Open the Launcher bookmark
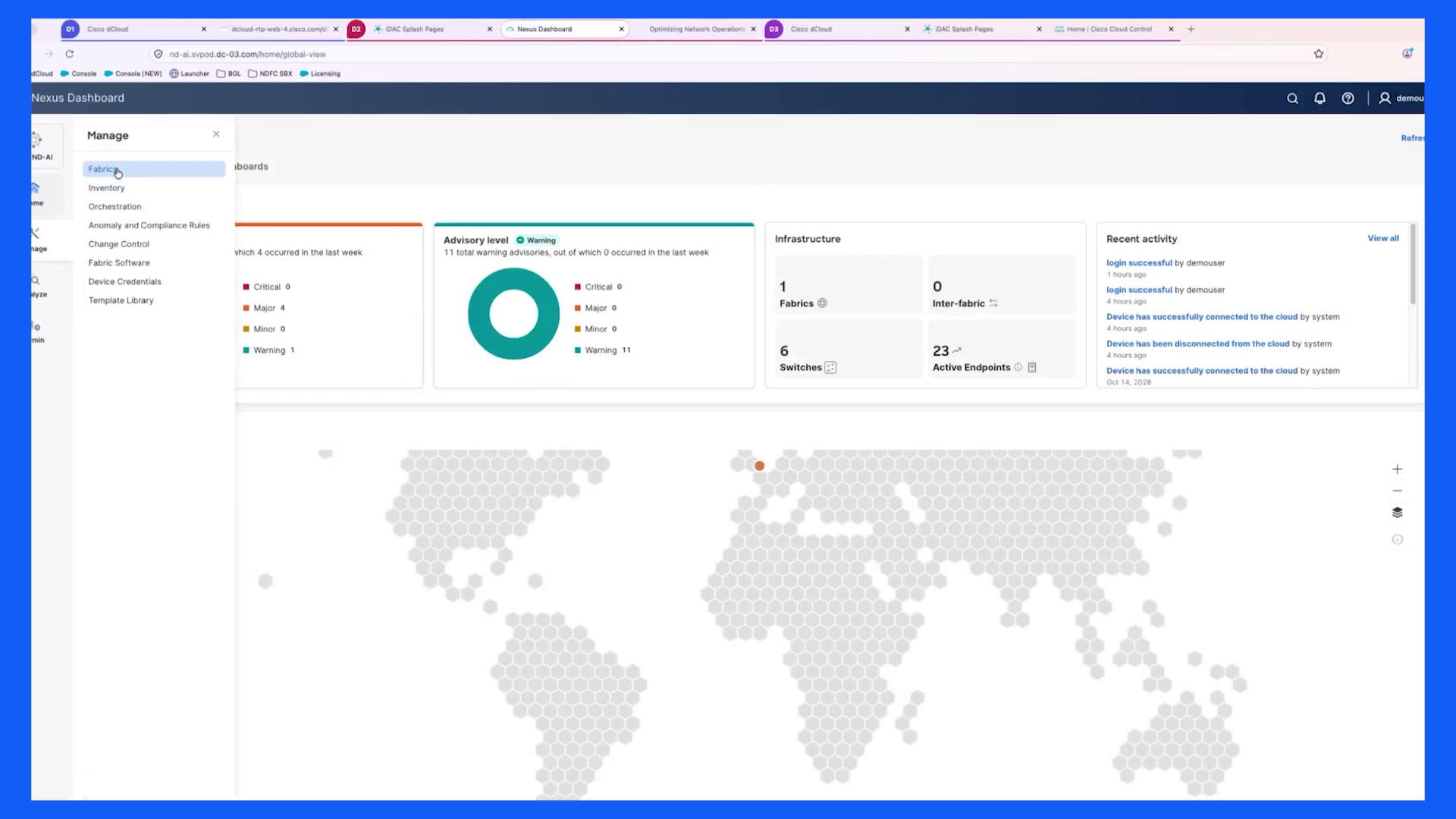 point(189,74)
